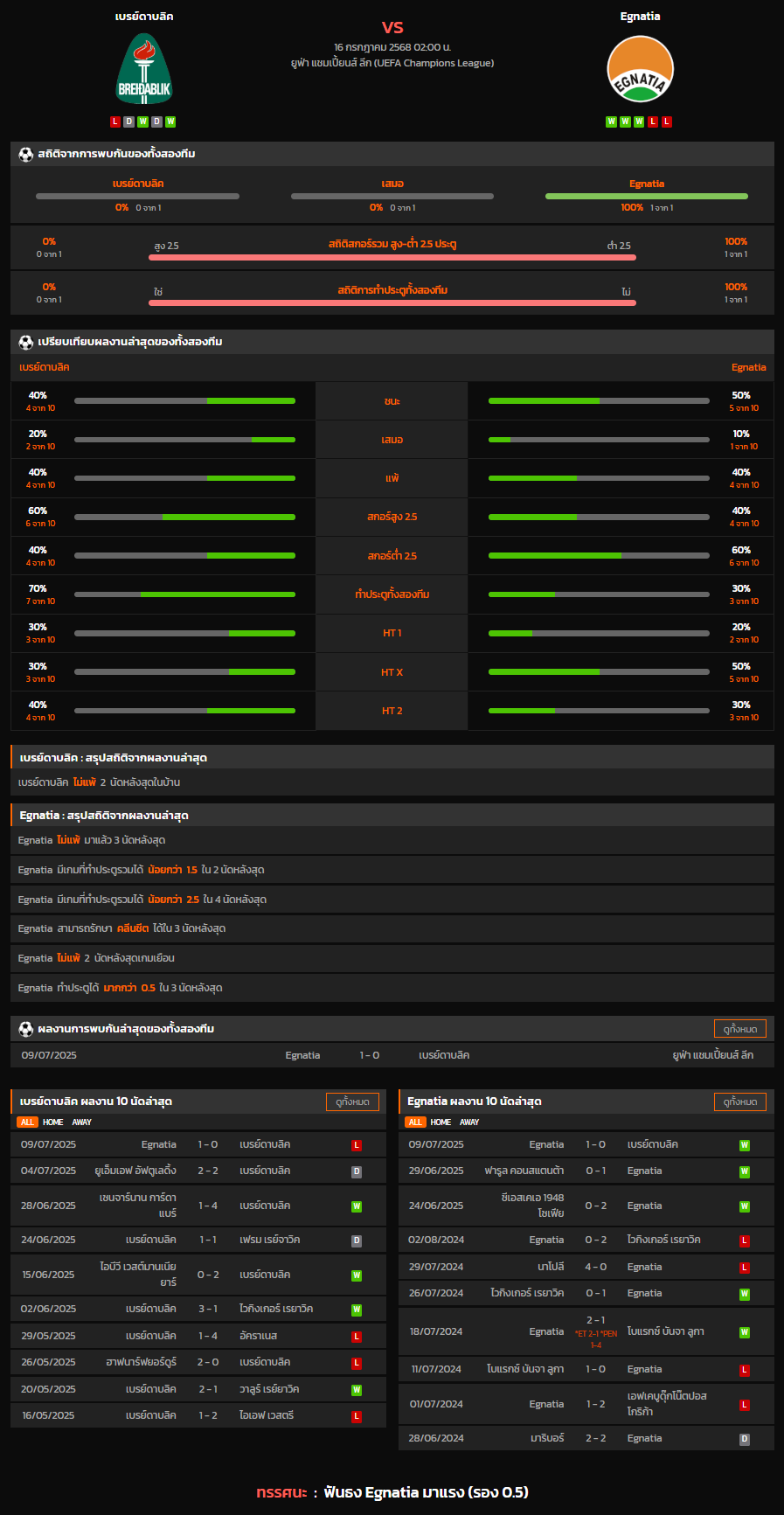Click UEFA Champions League competition text under date
The image size is (784, 1515).
coord(392,63)
